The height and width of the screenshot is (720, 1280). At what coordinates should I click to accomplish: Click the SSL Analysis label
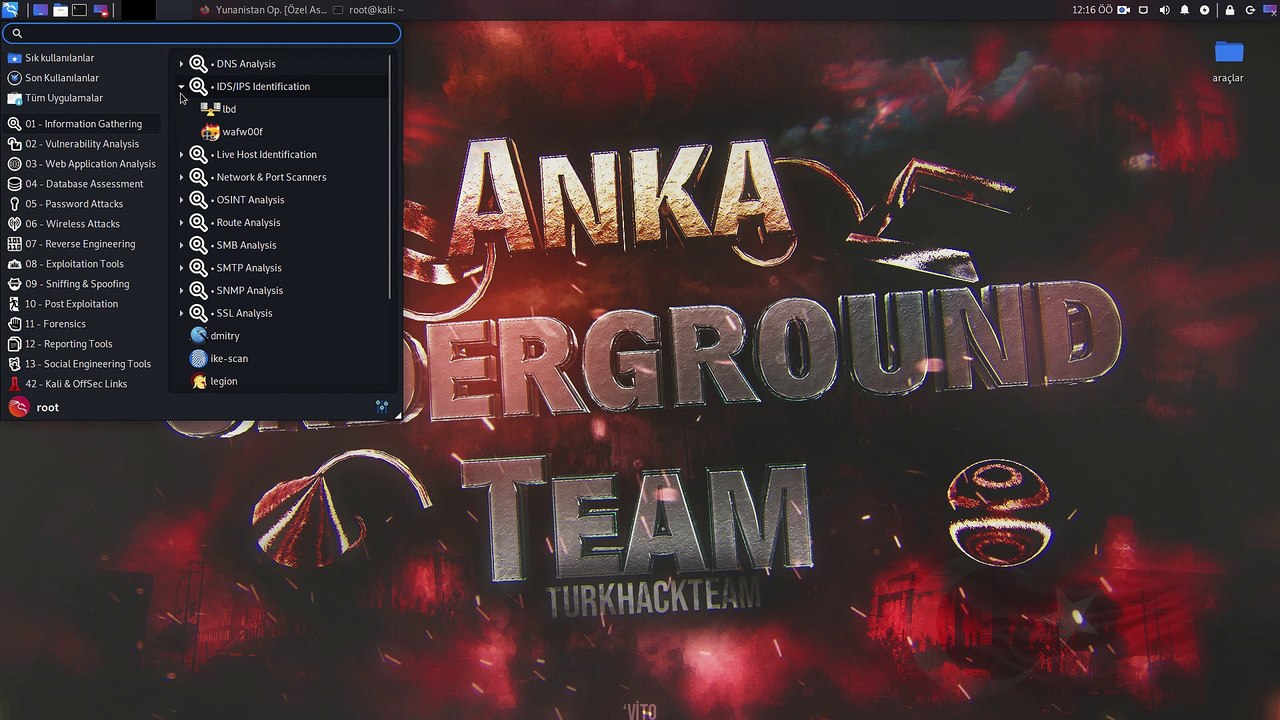coord(242,313)
